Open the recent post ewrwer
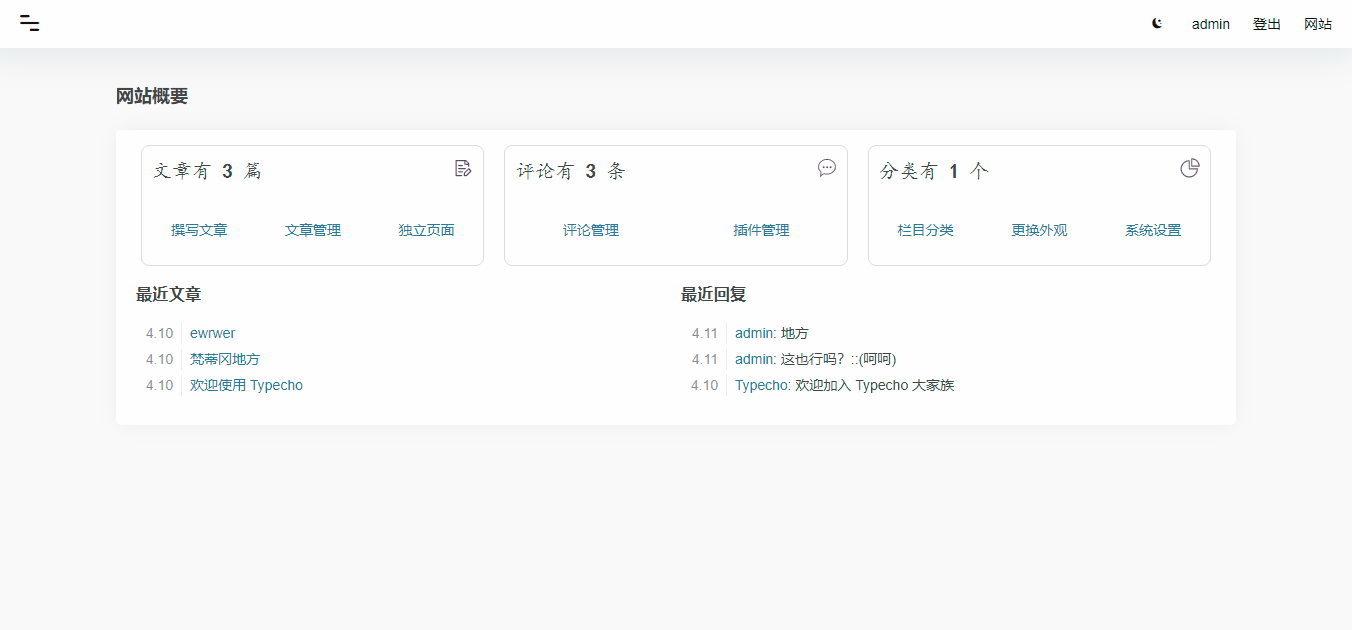The image size is (1352, 630). click(213, 332)
